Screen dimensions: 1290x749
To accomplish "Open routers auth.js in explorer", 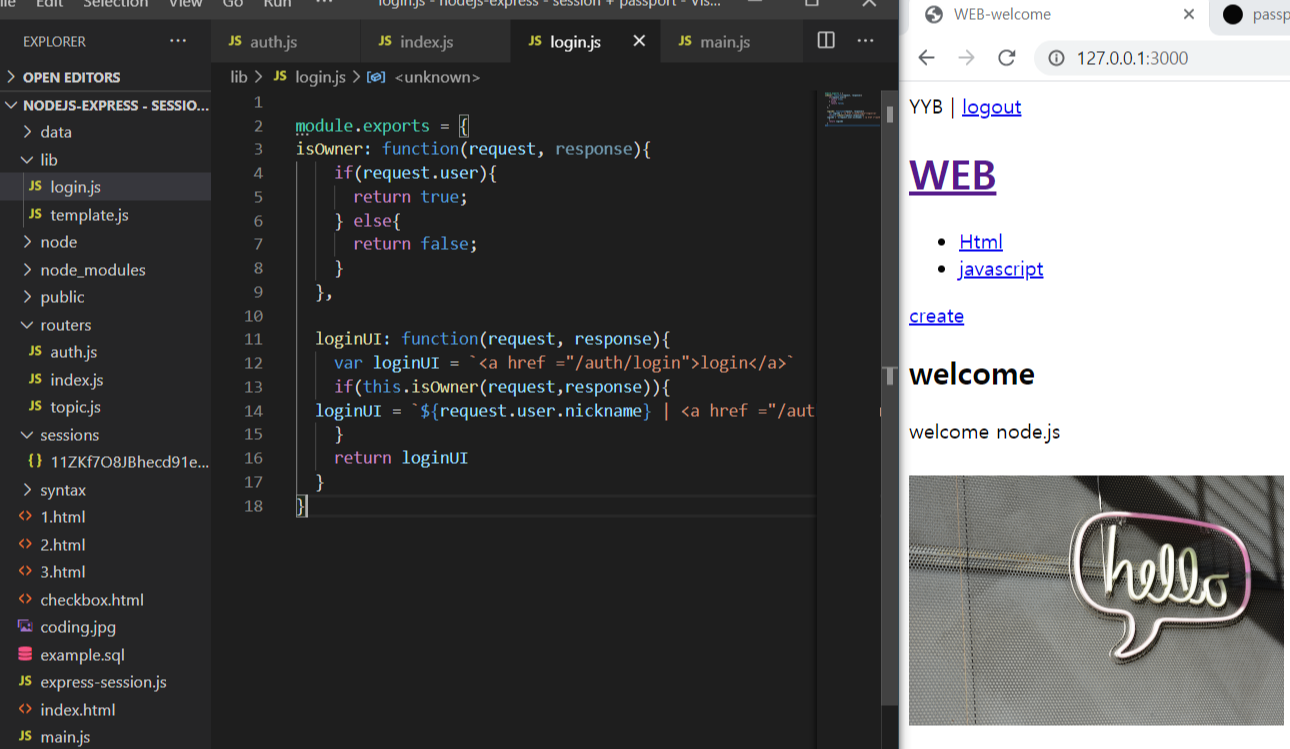I will tap(73, 352).
